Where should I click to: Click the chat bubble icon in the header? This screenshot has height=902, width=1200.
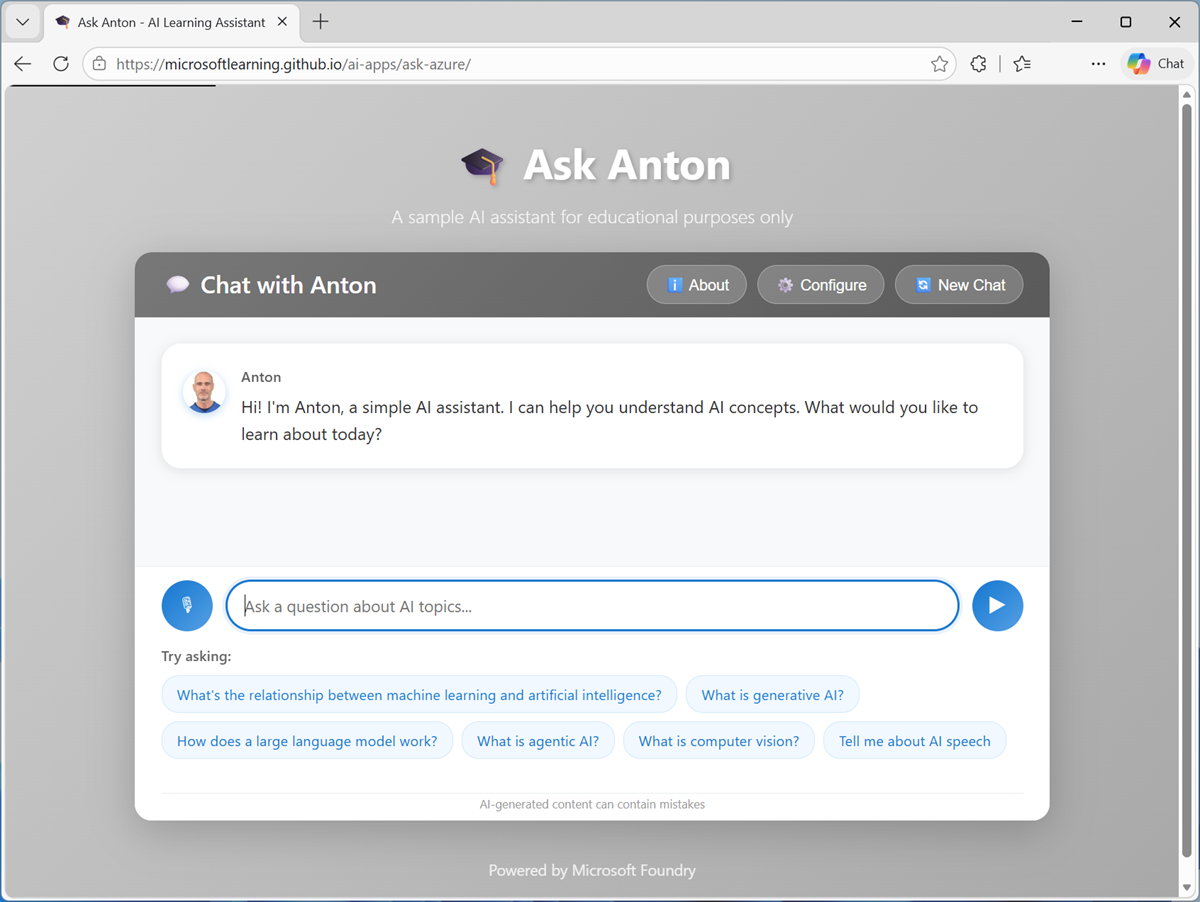point(177,283)
